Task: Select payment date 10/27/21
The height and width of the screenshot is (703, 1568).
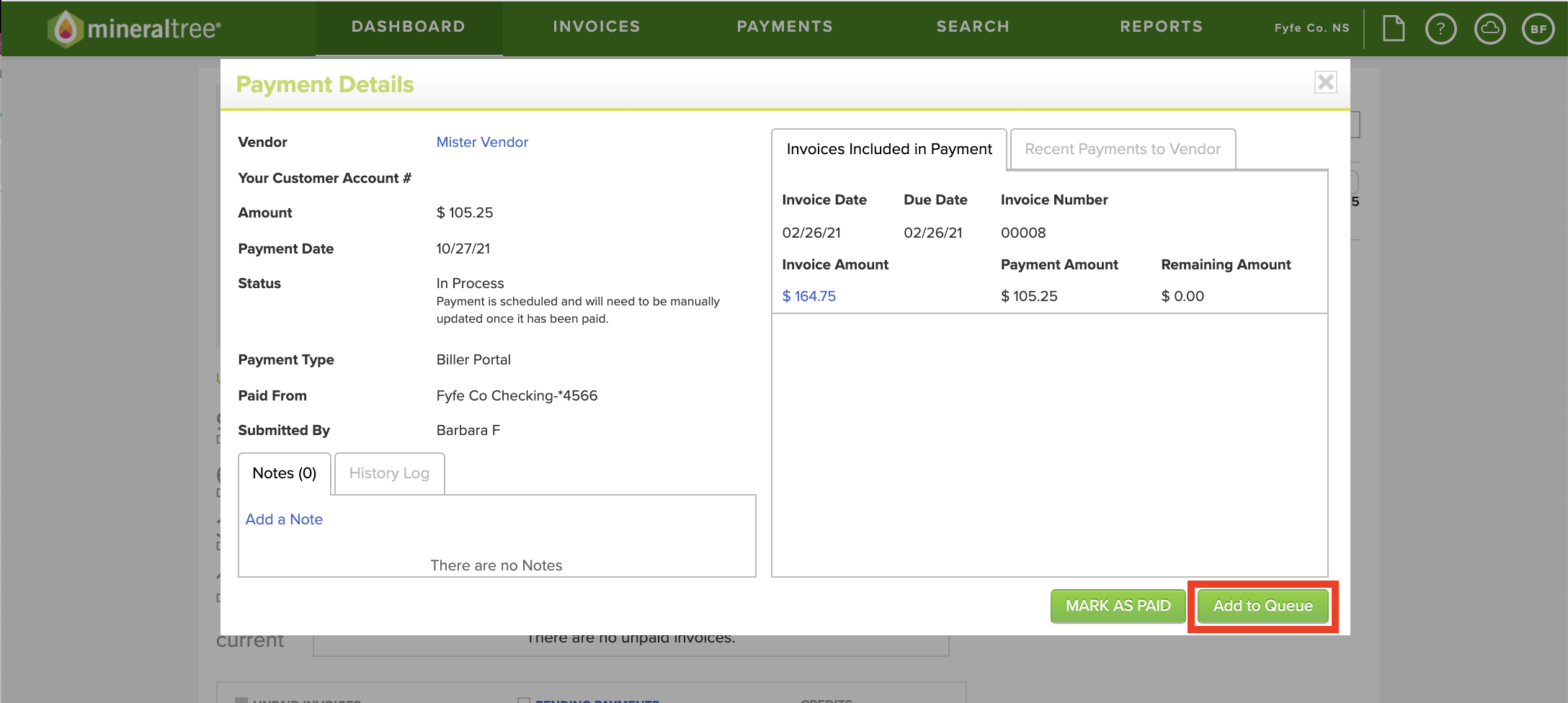Action: tap(463, 248)
